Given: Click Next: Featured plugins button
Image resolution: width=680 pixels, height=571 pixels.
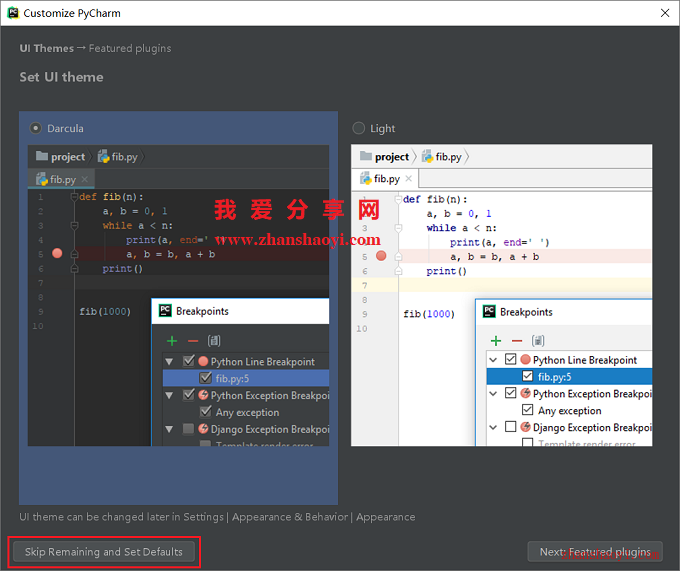Looking at the screenshot, I should (595, 551).
